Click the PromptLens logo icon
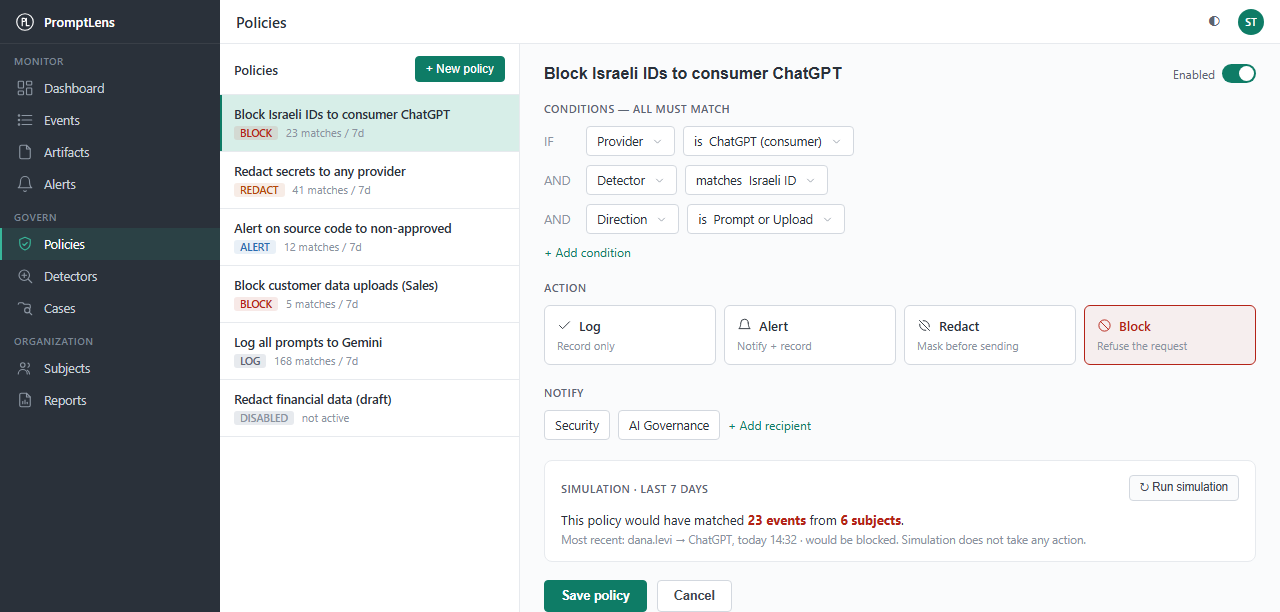This screenshot has height=612, width=1280. tap(25, 22)
